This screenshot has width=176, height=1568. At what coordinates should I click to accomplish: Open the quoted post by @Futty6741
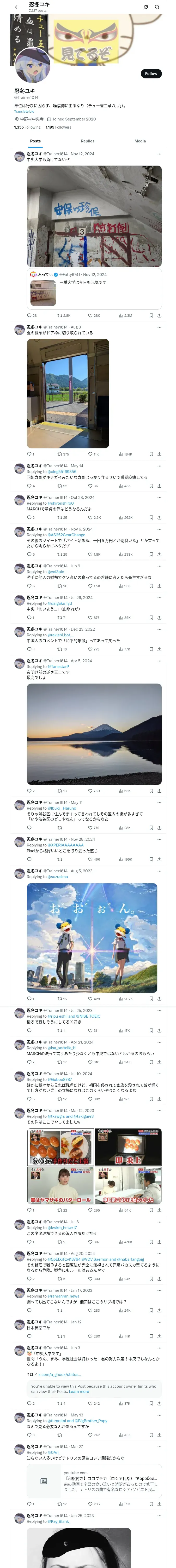point(94,289)
